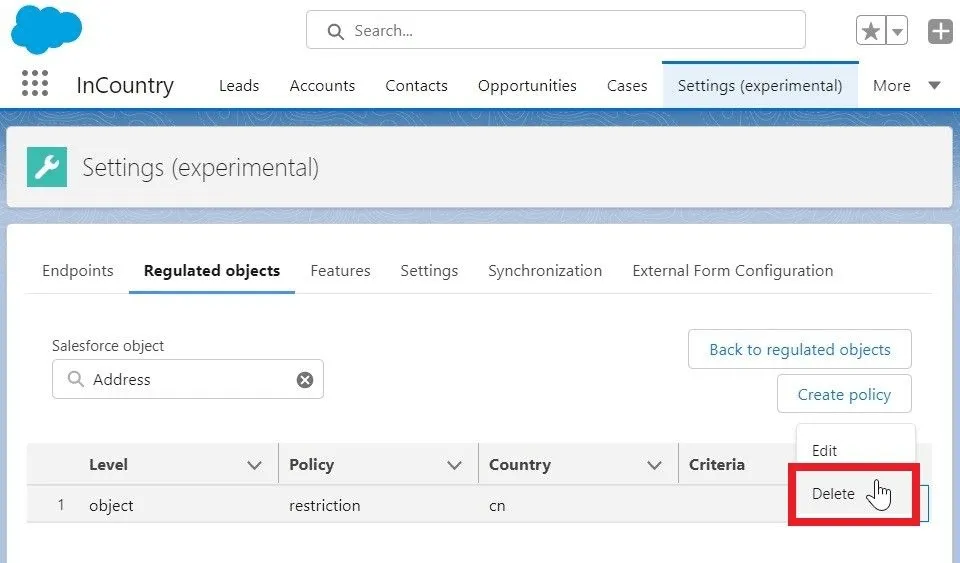Click the favorites star icon
This screenshot has width=960, height=563.
(871, 31)
